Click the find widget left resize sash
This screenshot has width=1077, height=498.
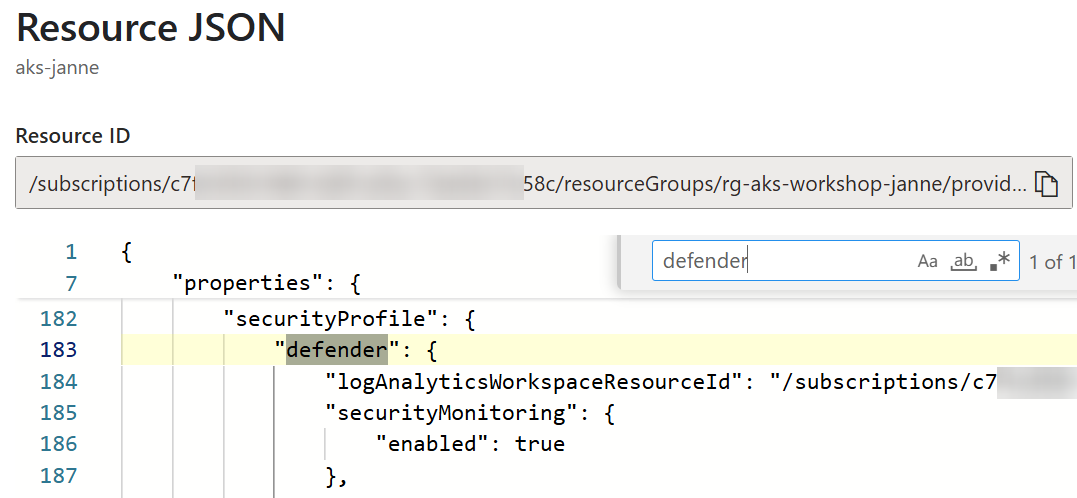620,262
